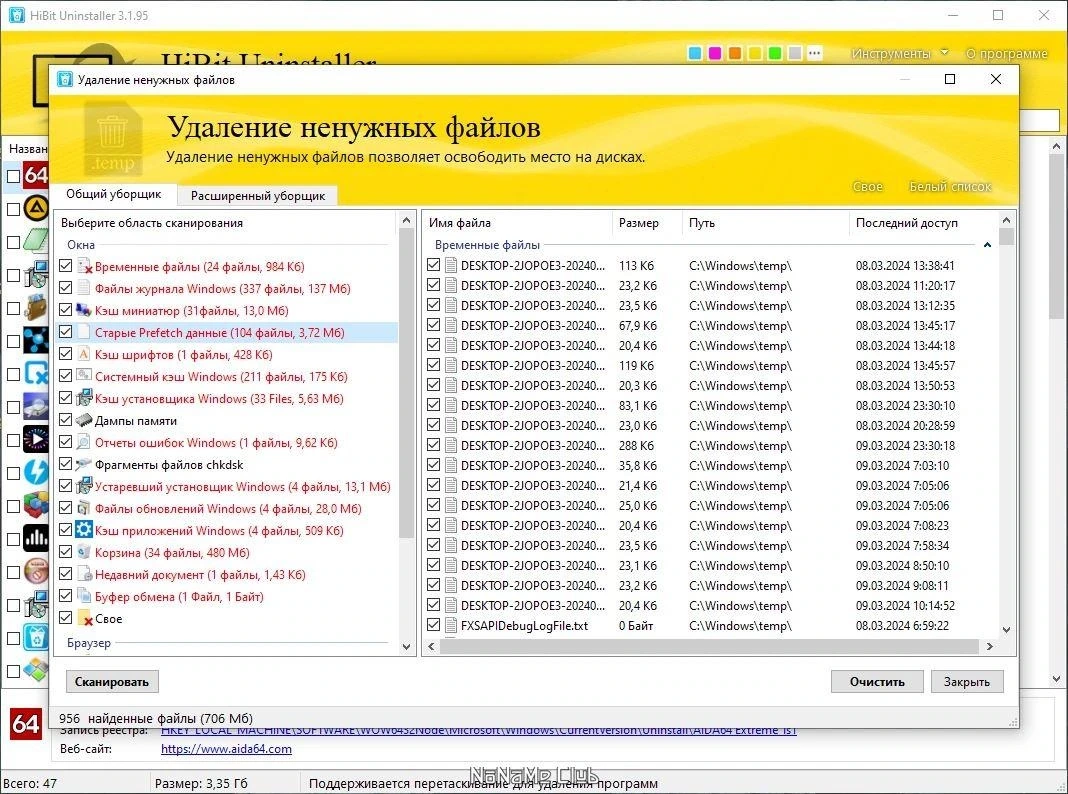This screenshot has height=794, width=1068.
Task: Click the Свое custom folder icon
Action: coord(84,618)
